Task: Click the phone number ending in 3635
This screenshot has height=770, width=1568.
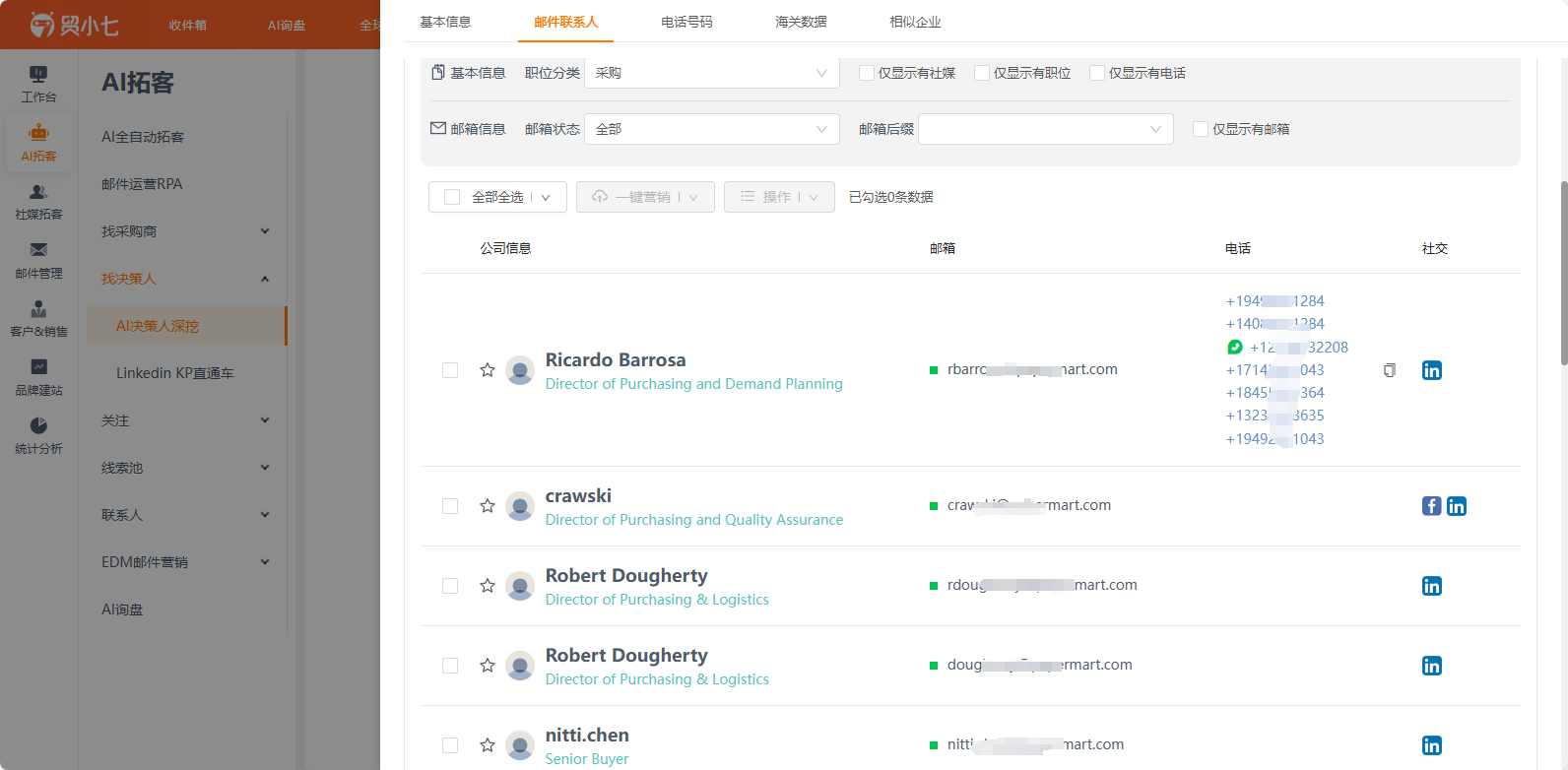Action: pos(1274,416)
